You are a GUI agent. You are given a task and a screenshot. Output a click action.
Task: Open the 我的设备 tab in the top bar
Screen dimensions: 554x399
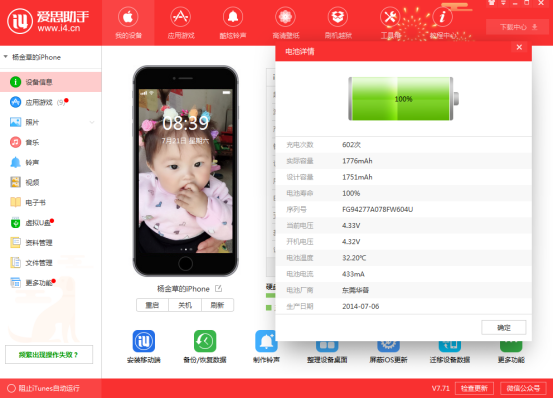128,23
